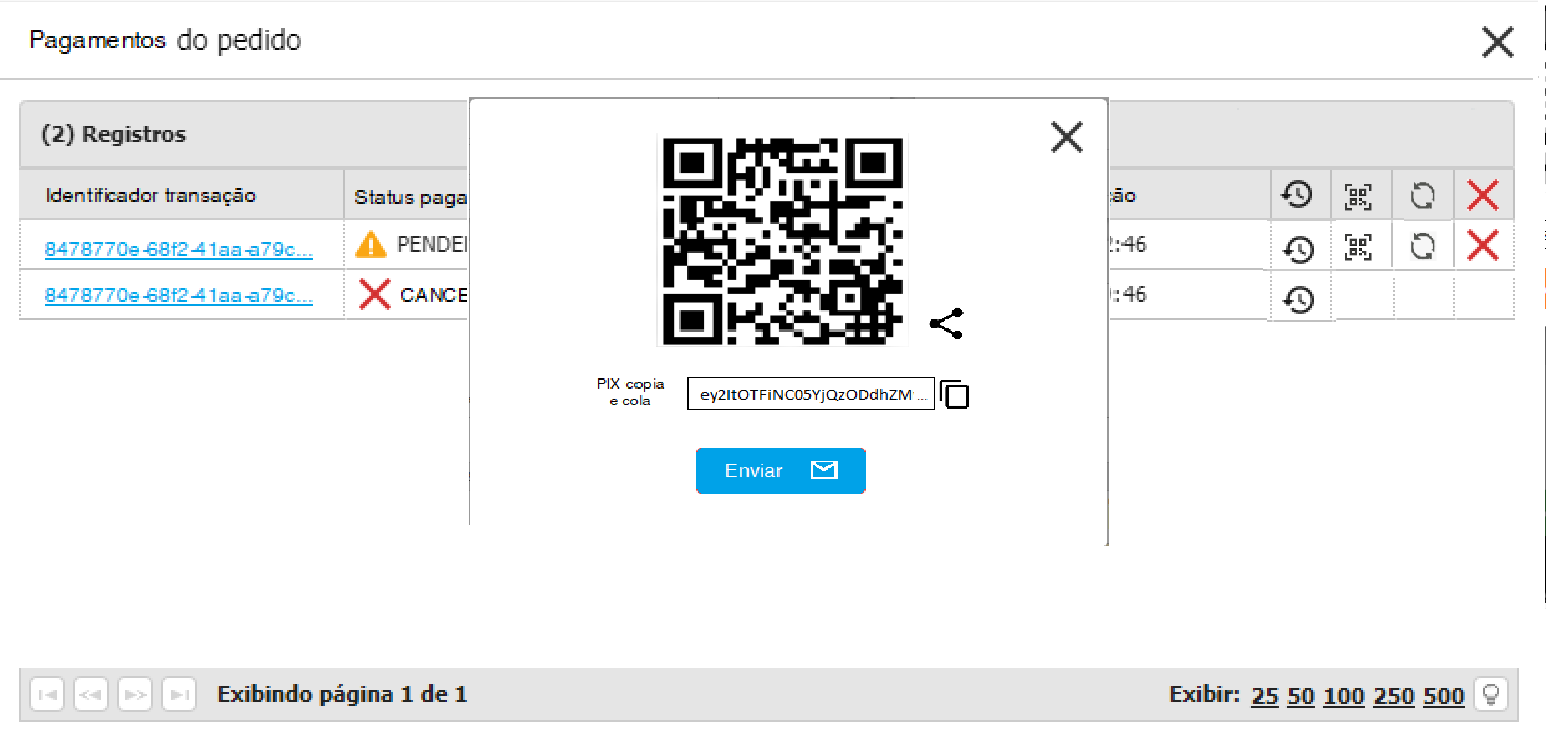1552x745 pixels.
Task: Click the history icon in the table header
Action: pyautogui.click(x=1298, y=195)
